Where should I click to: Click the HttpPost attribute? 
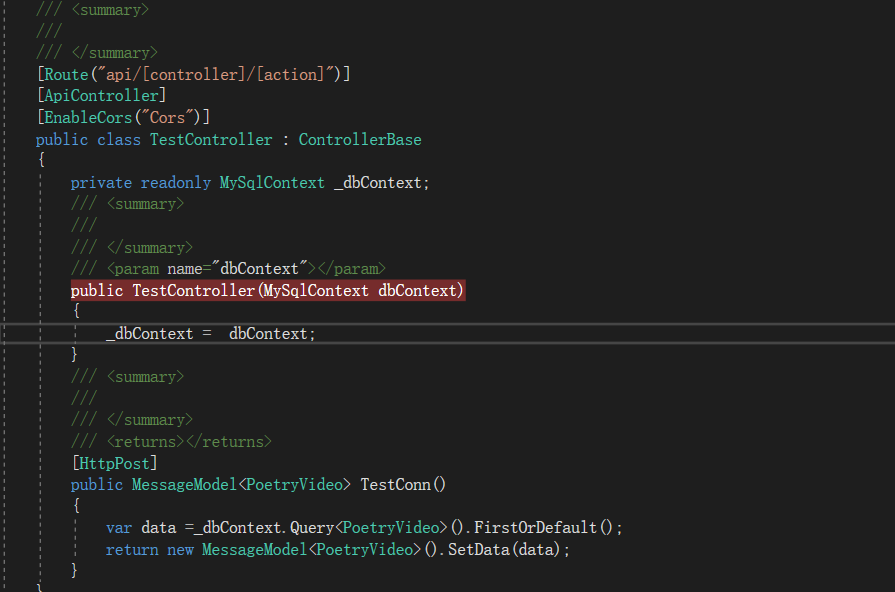point(114,463)
